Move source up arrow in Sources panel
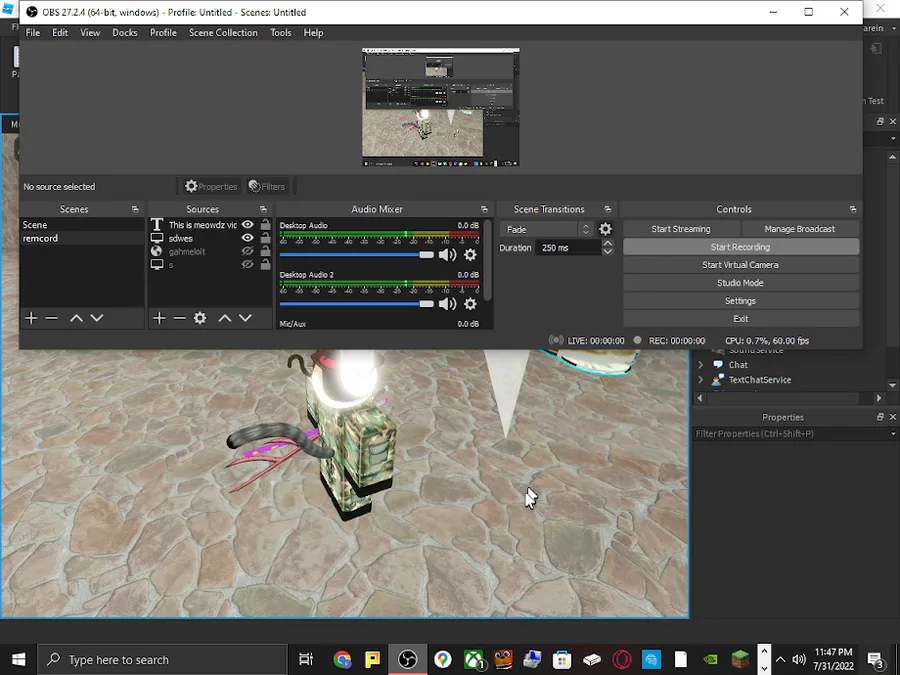900x675 pixels. pos(225,318)
